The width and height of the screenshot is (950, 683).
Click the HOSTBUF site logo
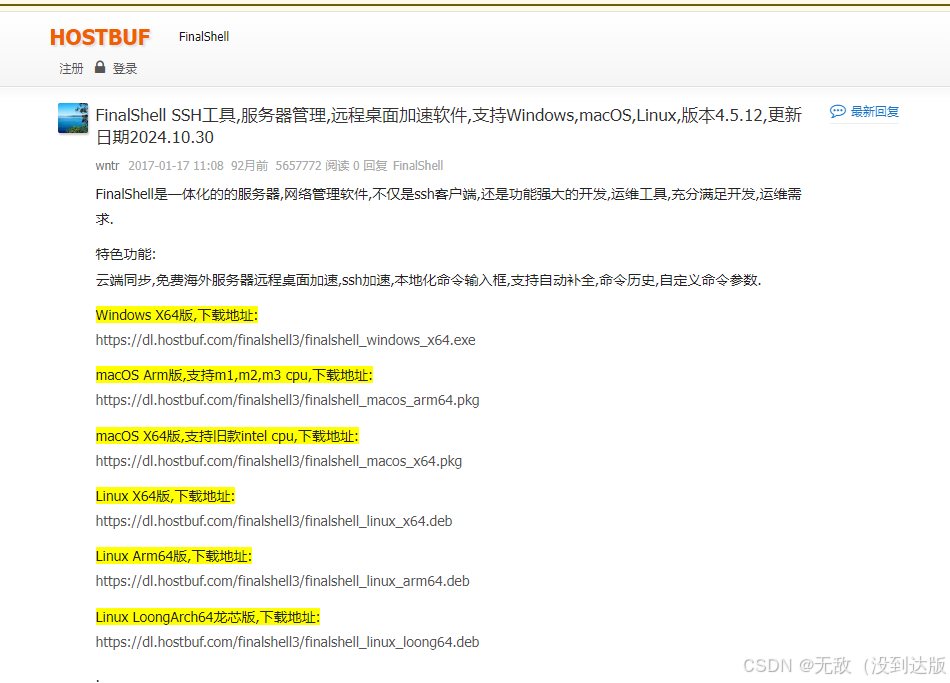(x=100, y=37)
